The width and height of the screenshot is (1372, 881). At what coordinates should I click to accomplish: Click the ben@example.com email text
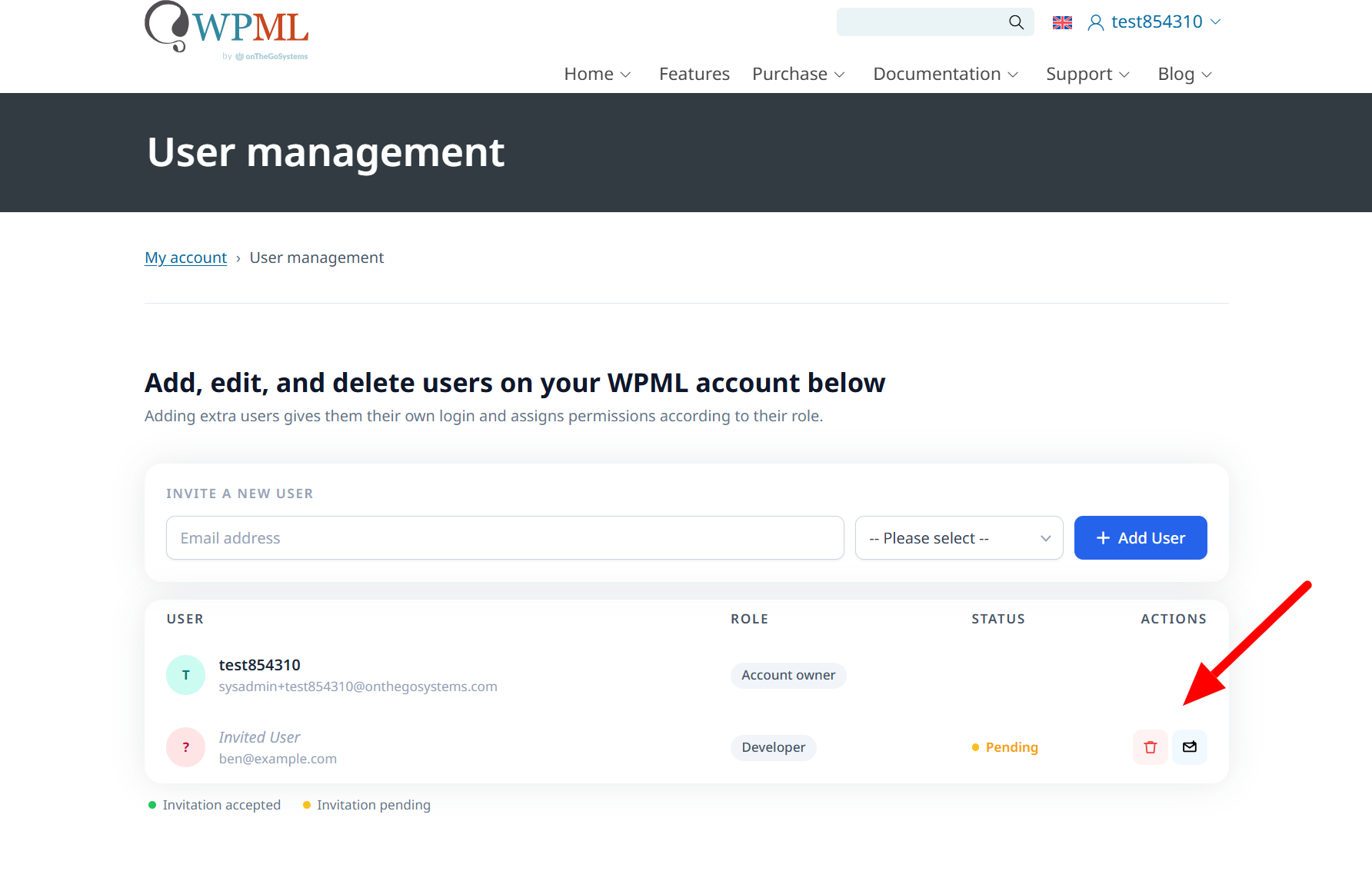[x=278, y=759]
